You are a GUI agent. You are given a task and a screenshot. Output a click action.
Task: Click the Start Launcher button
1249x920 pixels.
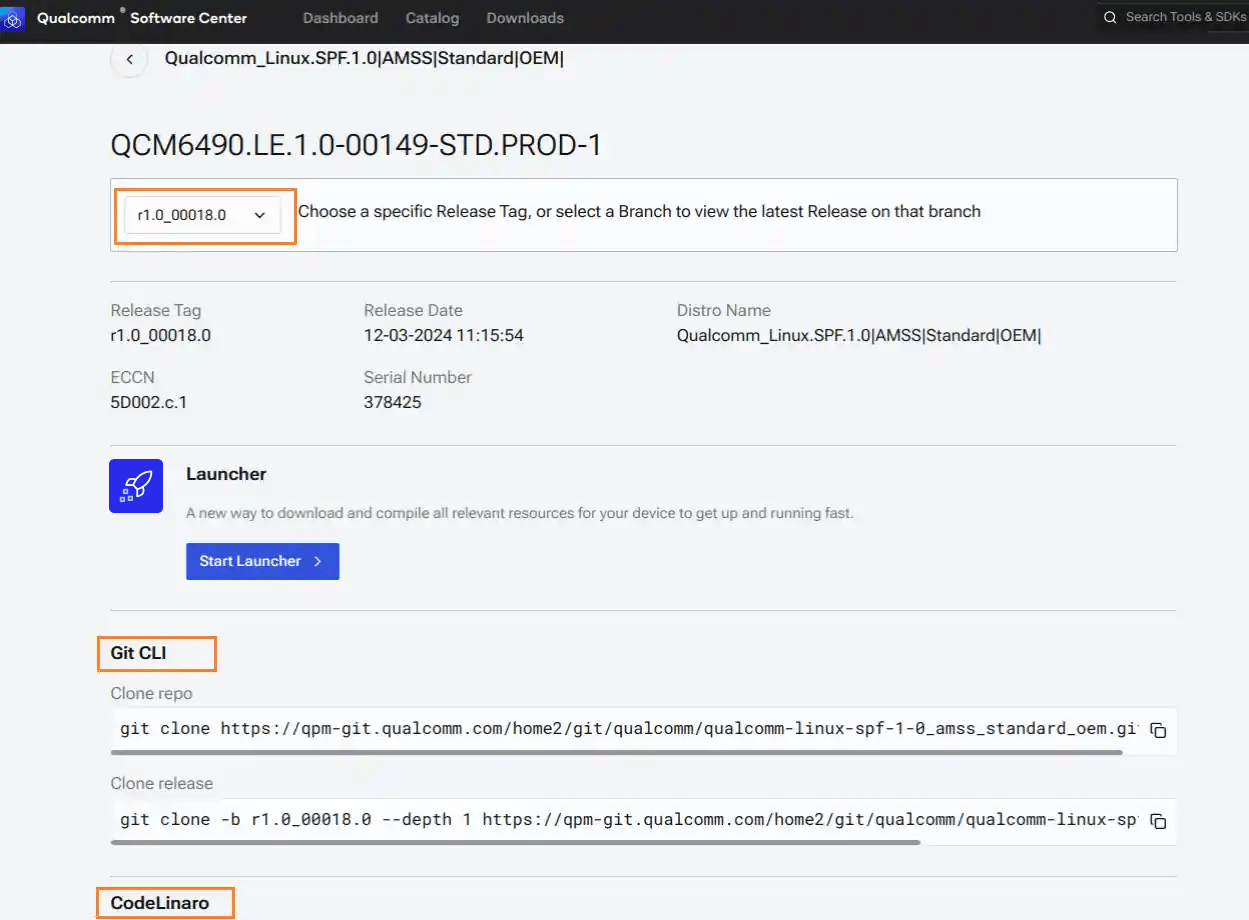point(263,561)
